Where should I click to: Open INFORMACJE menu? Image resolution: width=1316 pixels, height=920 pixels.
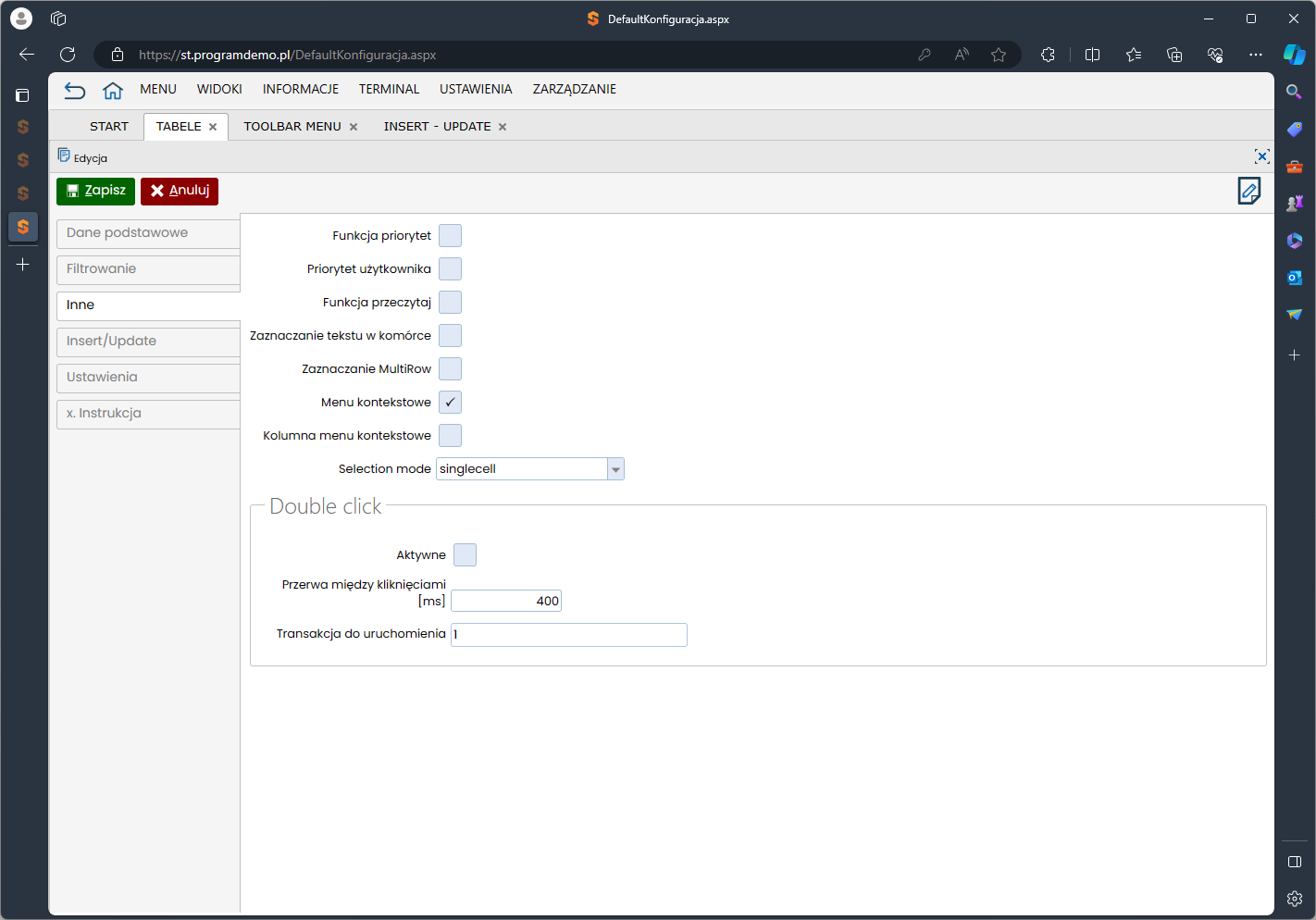point(301,89)
